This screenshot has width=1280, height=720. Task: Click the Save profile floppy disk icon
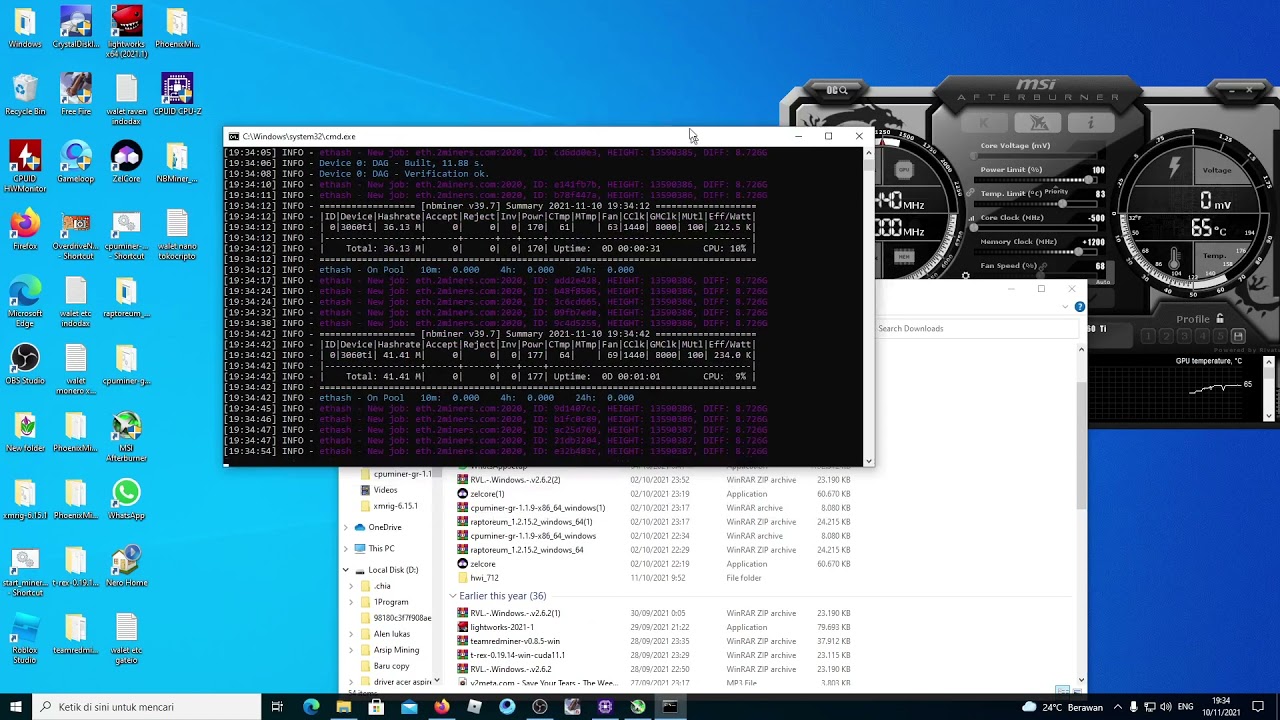point(1238,337)
